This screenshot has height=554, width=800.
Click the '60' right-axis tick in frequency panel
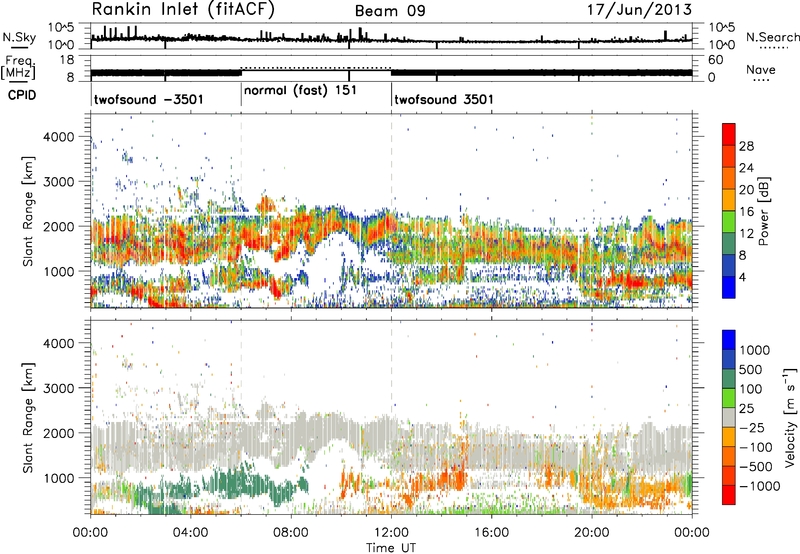[716, 60]
